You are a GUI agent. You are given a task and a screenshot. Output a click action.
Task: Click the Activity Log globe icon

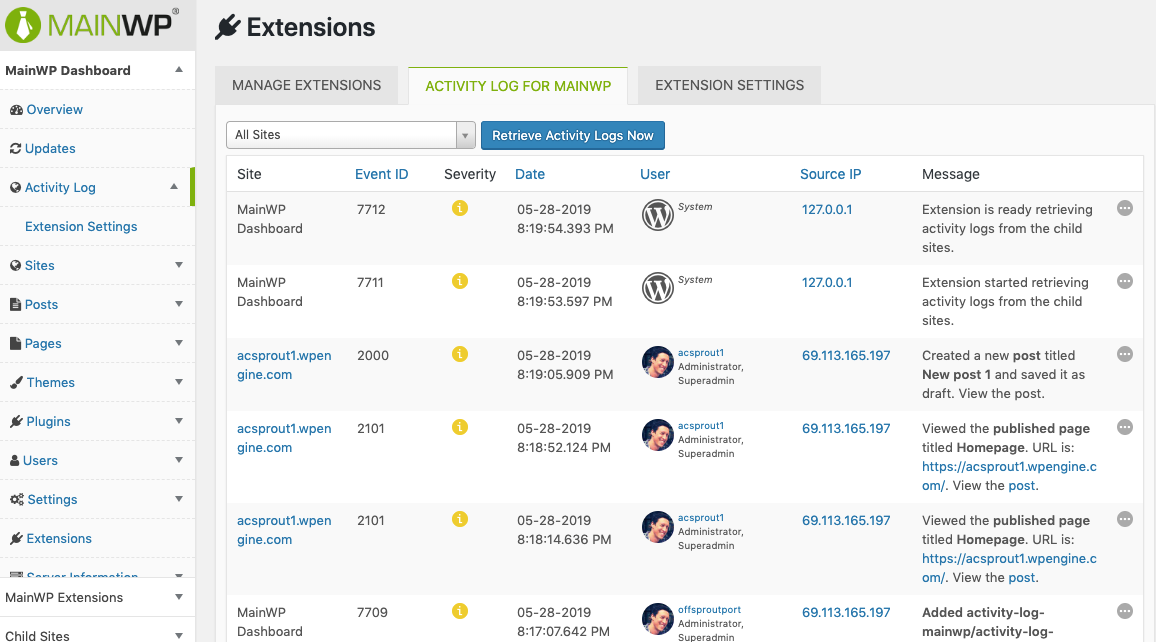click(15, 188)
